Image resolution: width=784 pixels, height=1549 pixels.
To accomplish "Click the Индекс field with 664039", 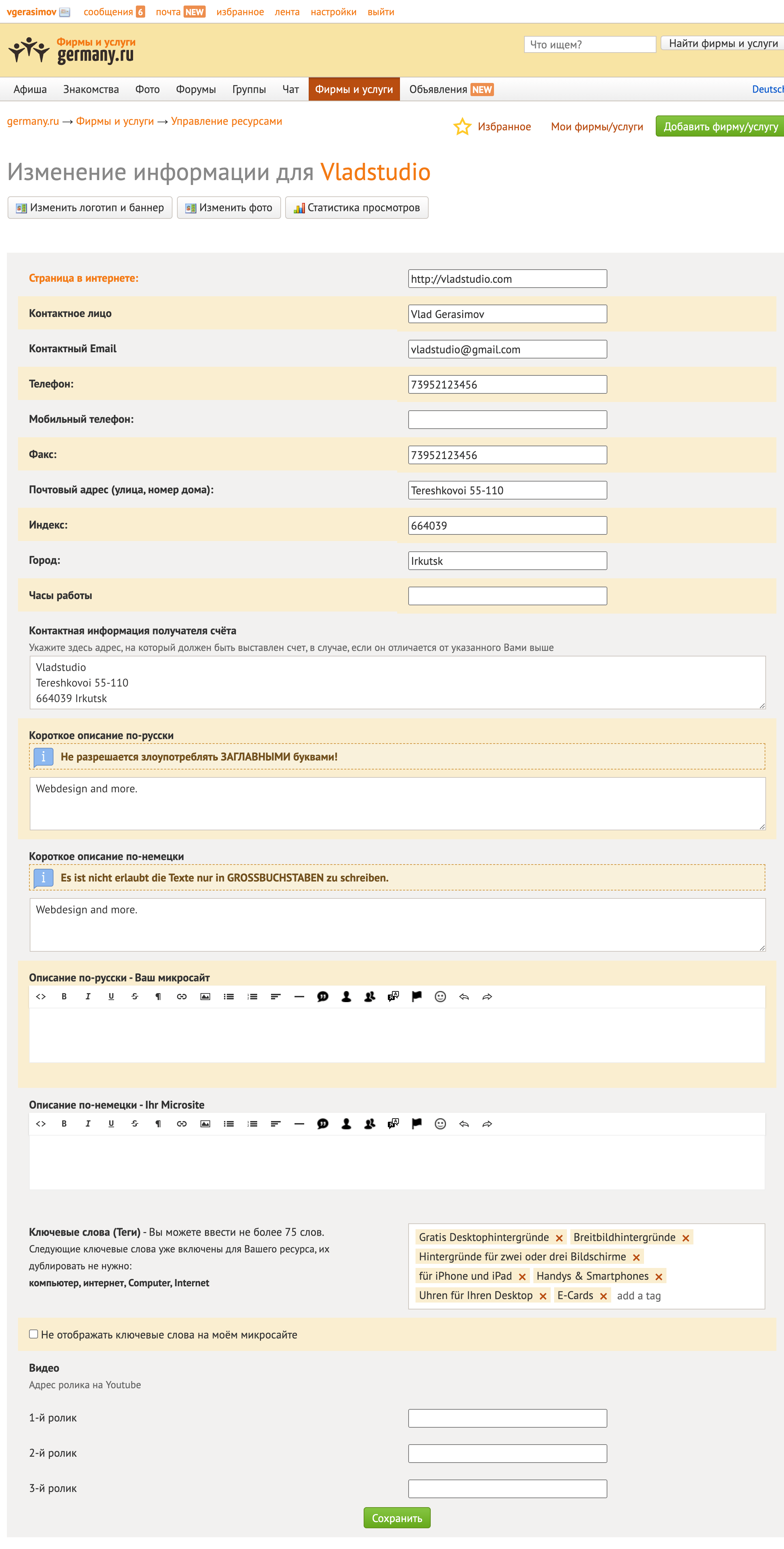I will (507, 525).
